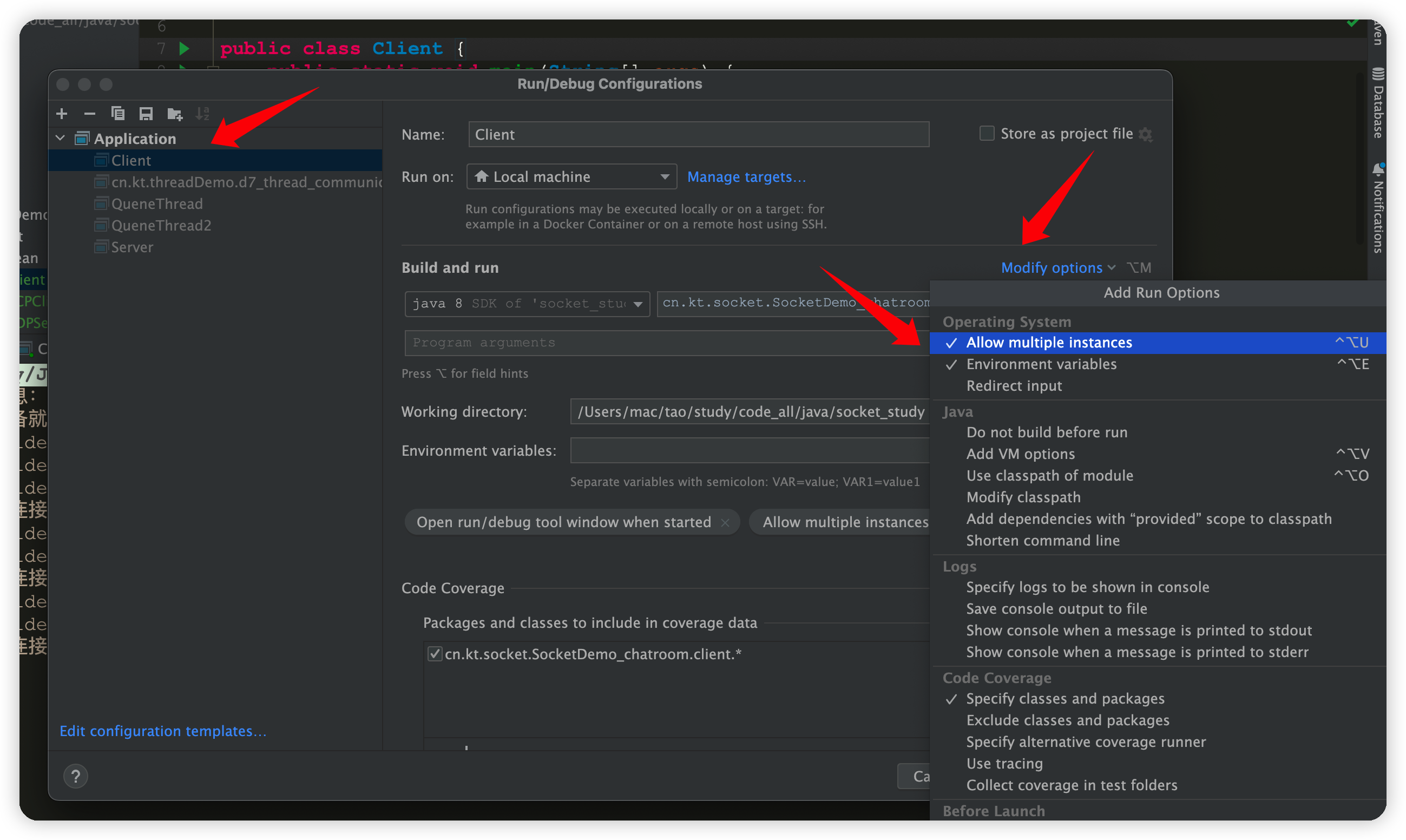Select Exclude classes and packages option
1406x840 pixels.
[1158, 720]
